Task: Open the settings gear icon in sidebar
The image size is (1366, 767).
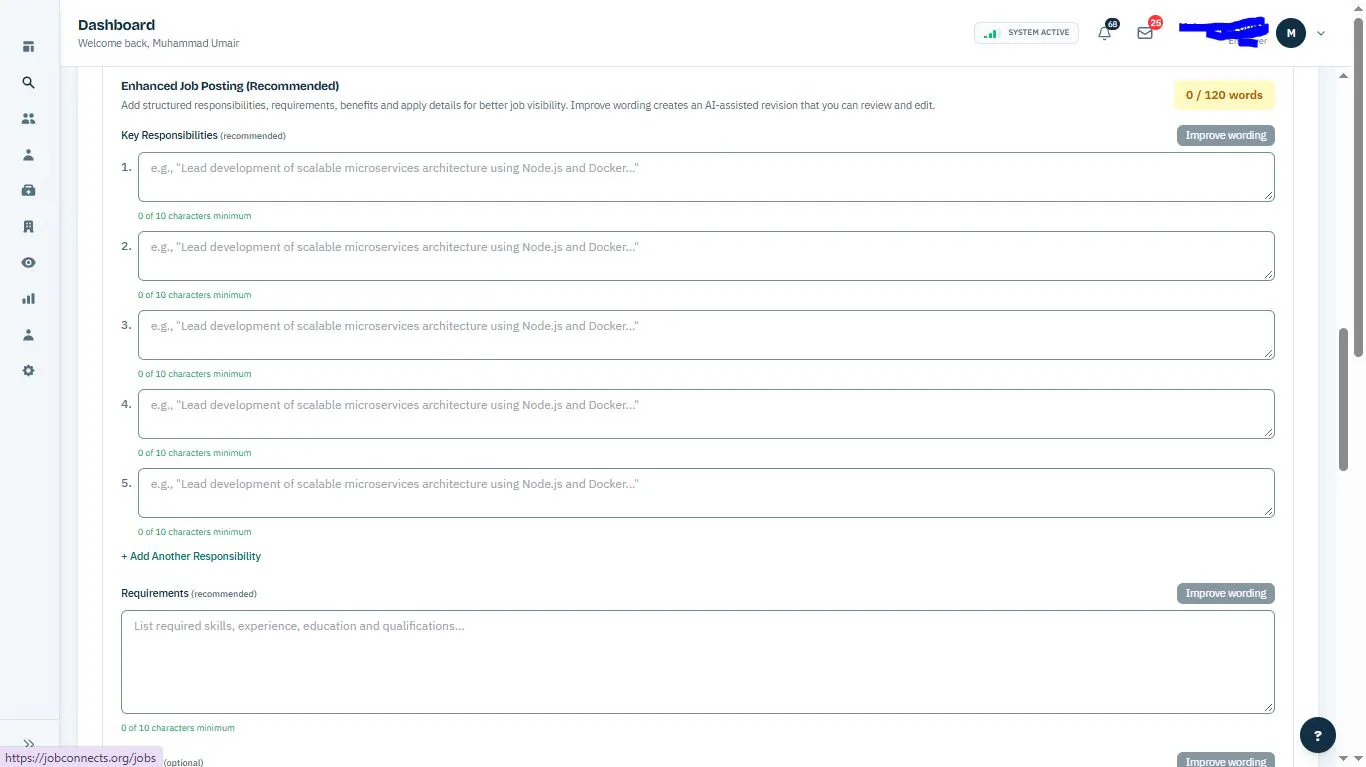Action: point(28,371)
